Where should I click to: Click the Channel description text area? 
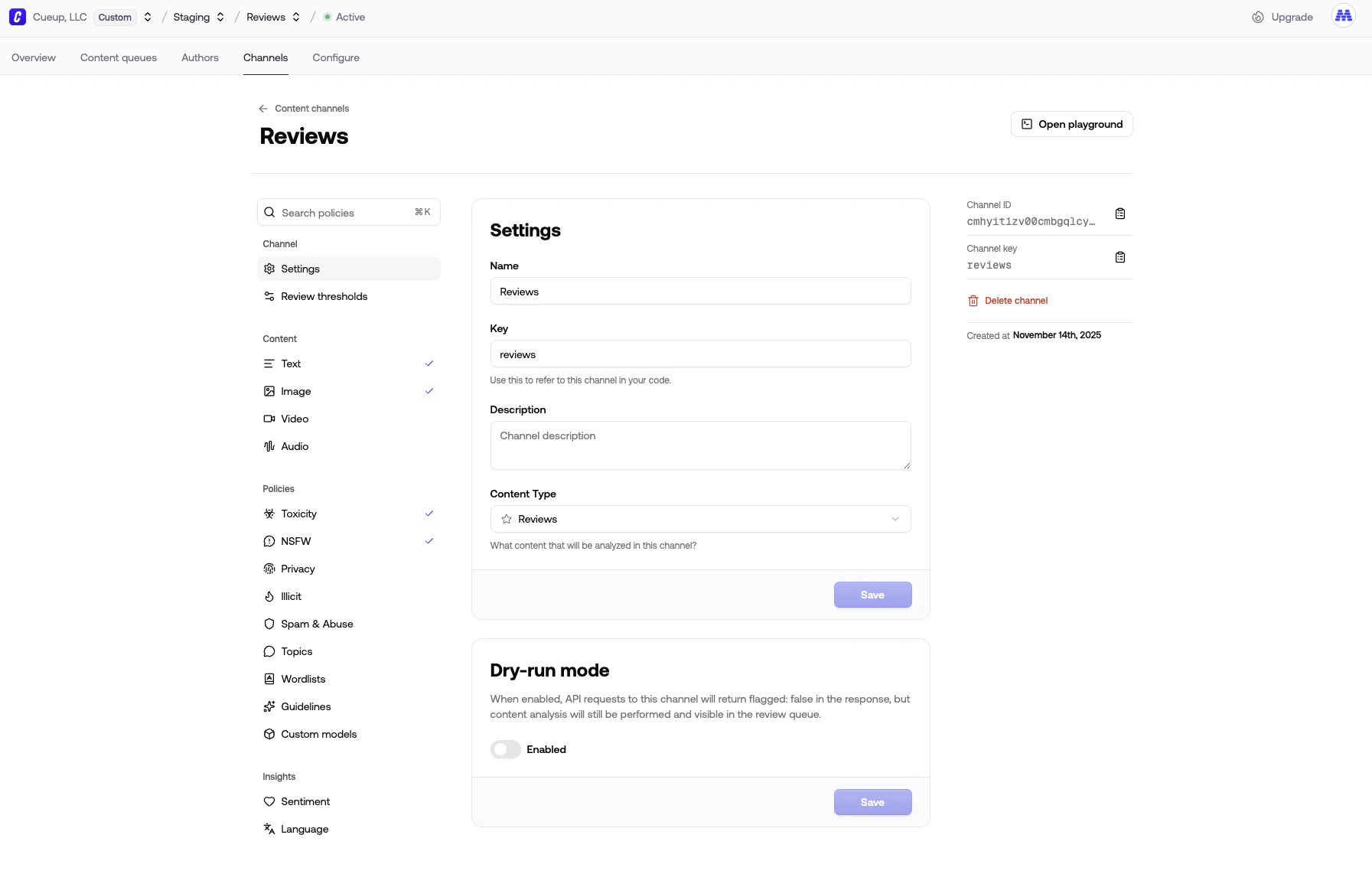pyautogui.click(x=700, y=445)
